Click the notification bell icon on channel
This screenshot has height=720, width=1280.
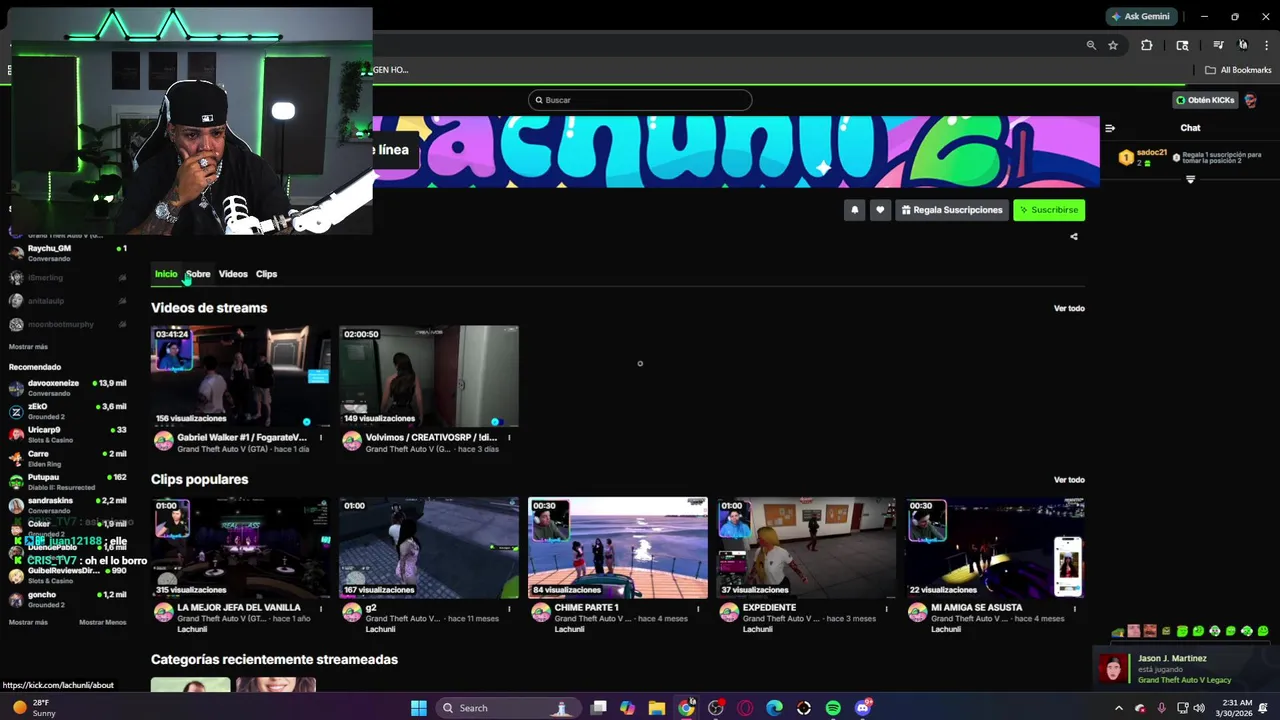(854, 210)
